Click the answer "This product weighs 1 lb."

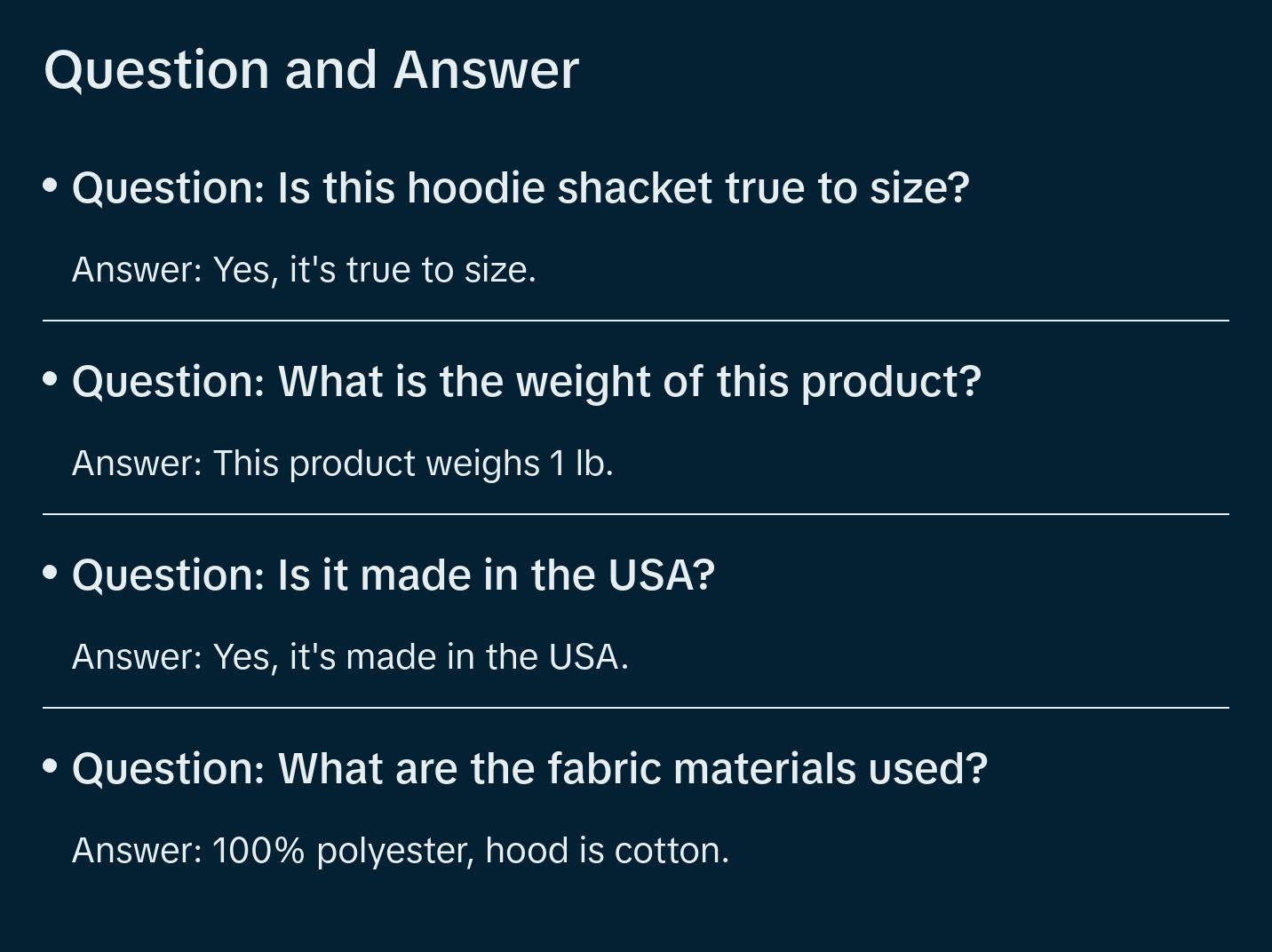click(x=342, y=464)
